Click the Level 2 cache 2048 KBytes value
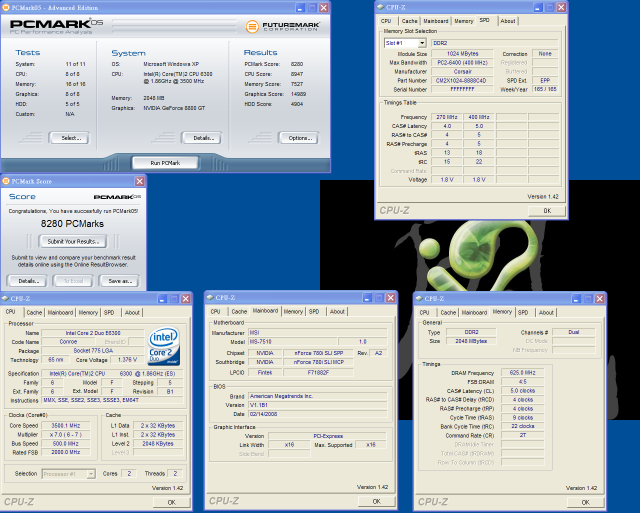This screenshot has height=513, width=640. (x=158, y=444)
